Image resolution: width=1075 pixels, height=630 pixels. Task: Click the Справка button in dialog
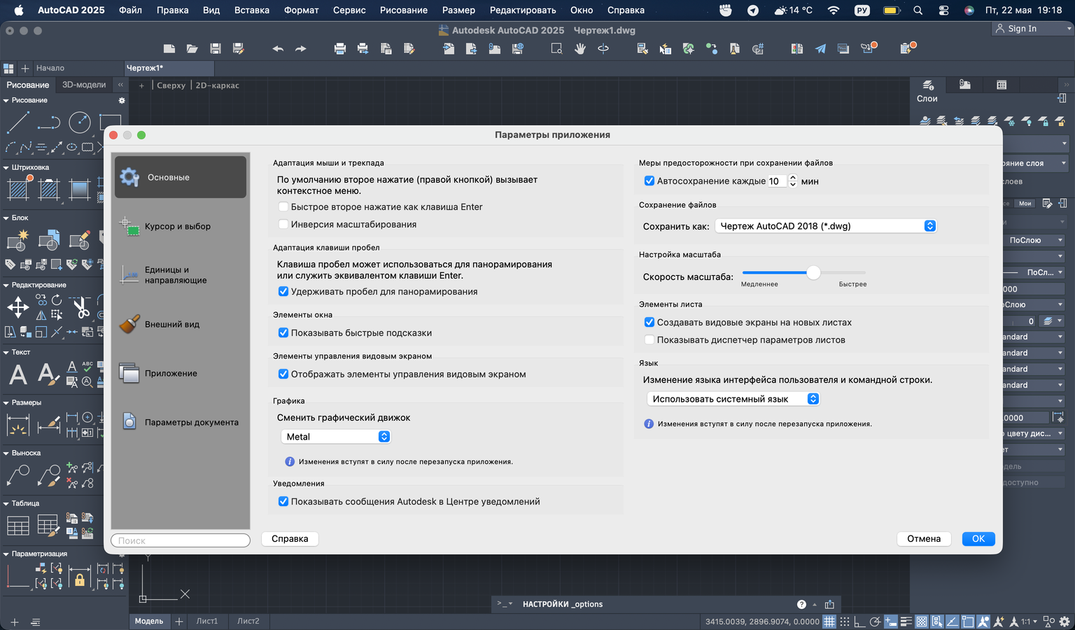[x=290, y=539]
